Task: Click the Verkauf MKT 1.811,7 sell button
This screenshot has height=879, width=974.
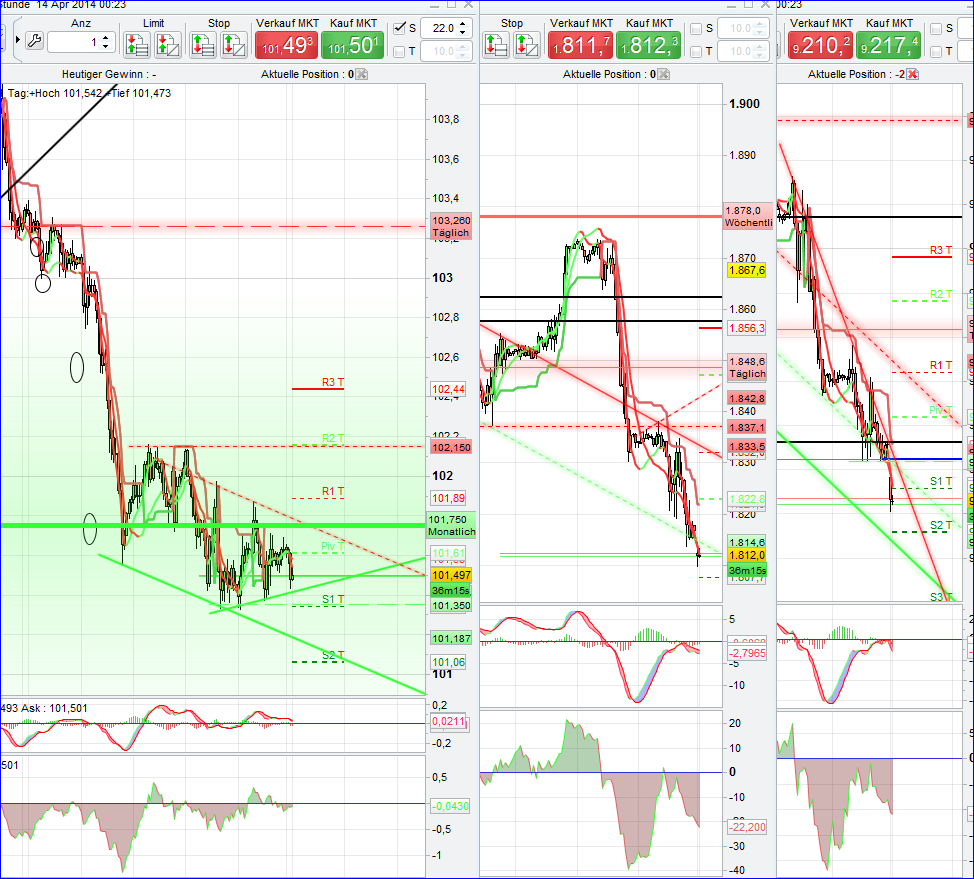Action: click(580, 42)
